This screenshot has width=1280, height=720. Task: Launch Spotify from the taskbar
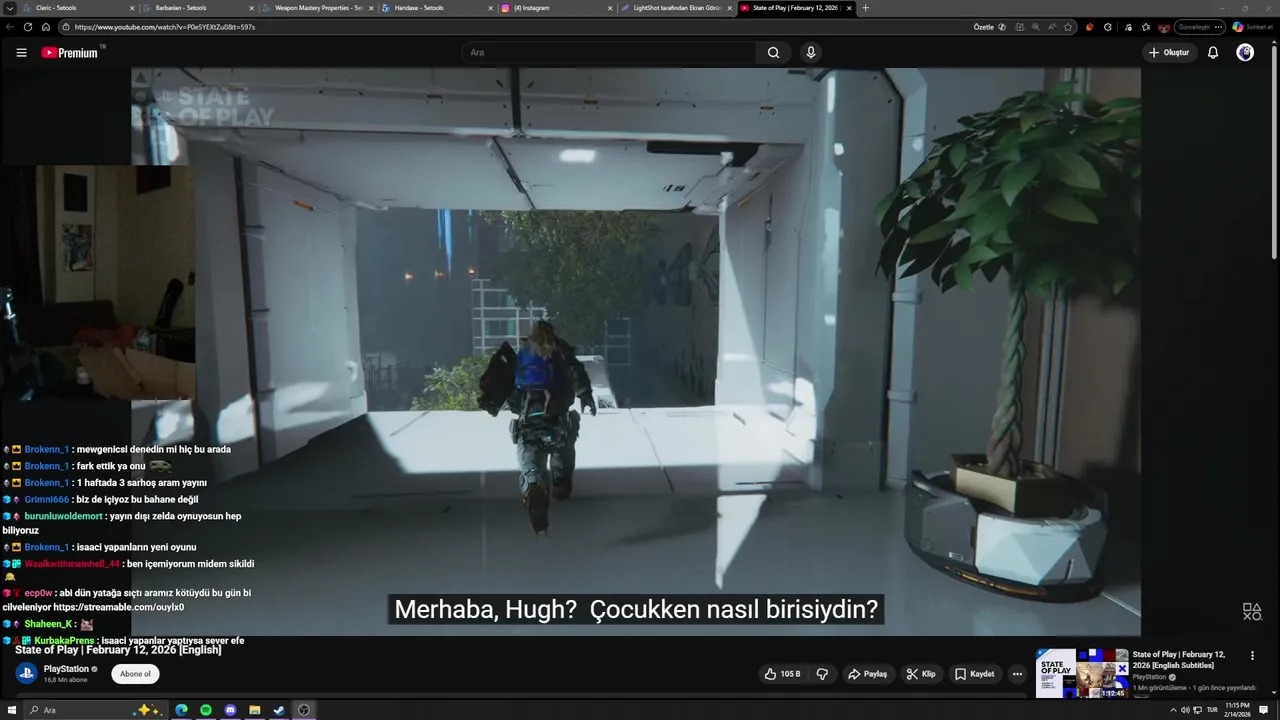pos(206,710)
